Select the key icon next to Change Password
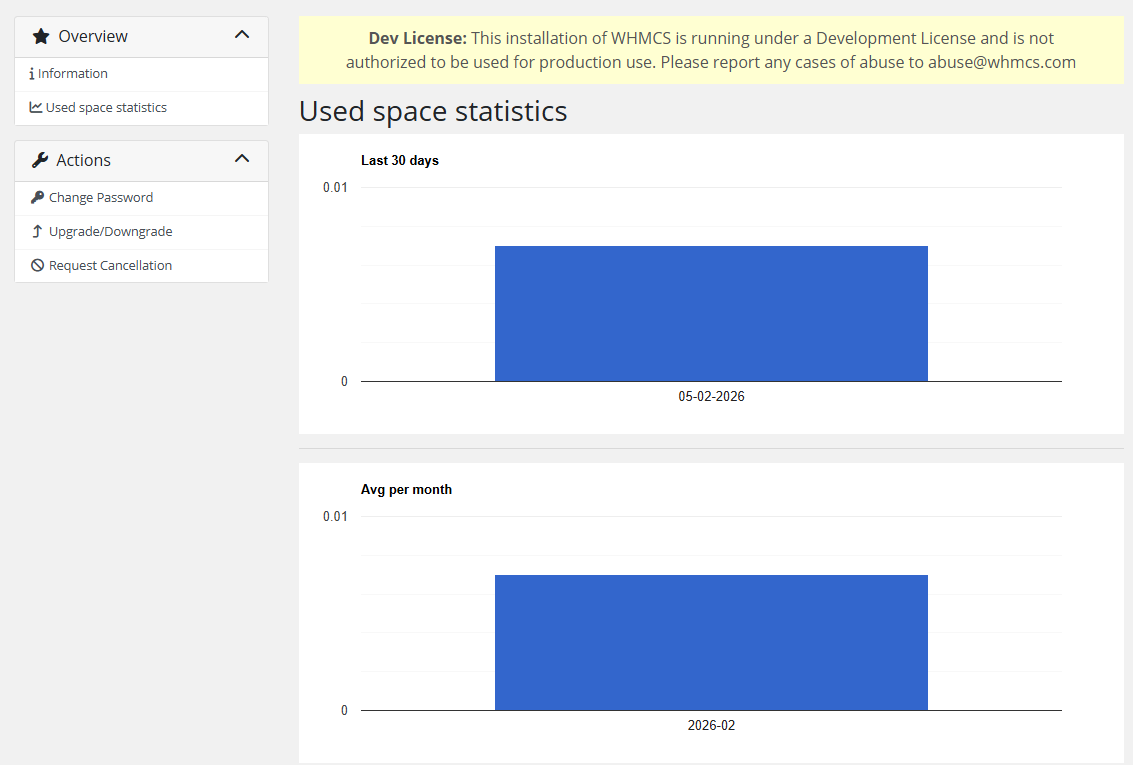The image size is (1133, 765). (37, 198)
